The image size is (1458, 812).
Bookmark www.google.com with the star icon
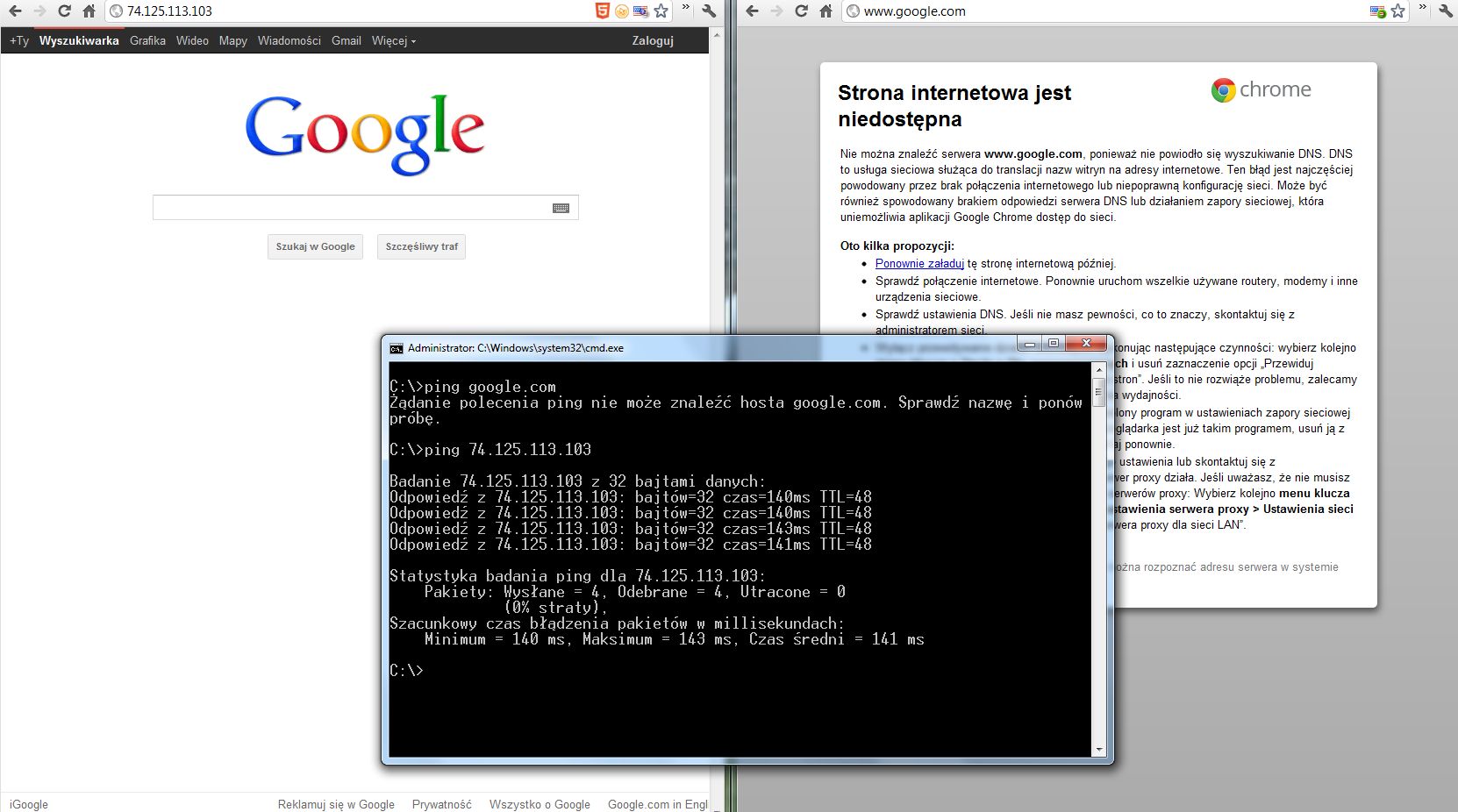[1398, 11]
